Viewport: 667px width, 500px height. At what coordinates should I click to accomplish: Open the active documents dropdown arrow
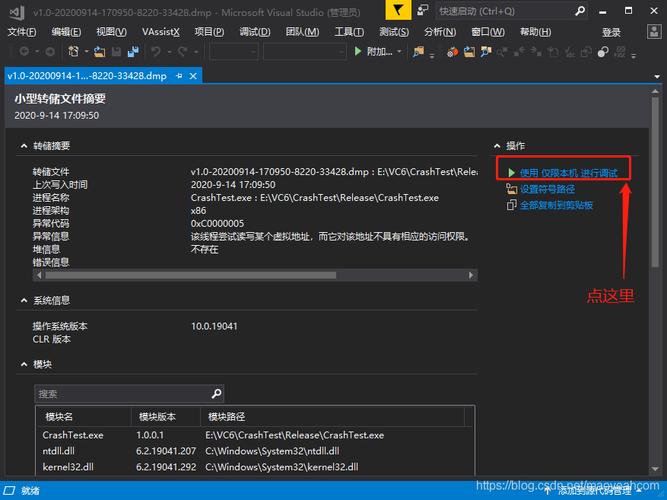(x=657, y=77)
